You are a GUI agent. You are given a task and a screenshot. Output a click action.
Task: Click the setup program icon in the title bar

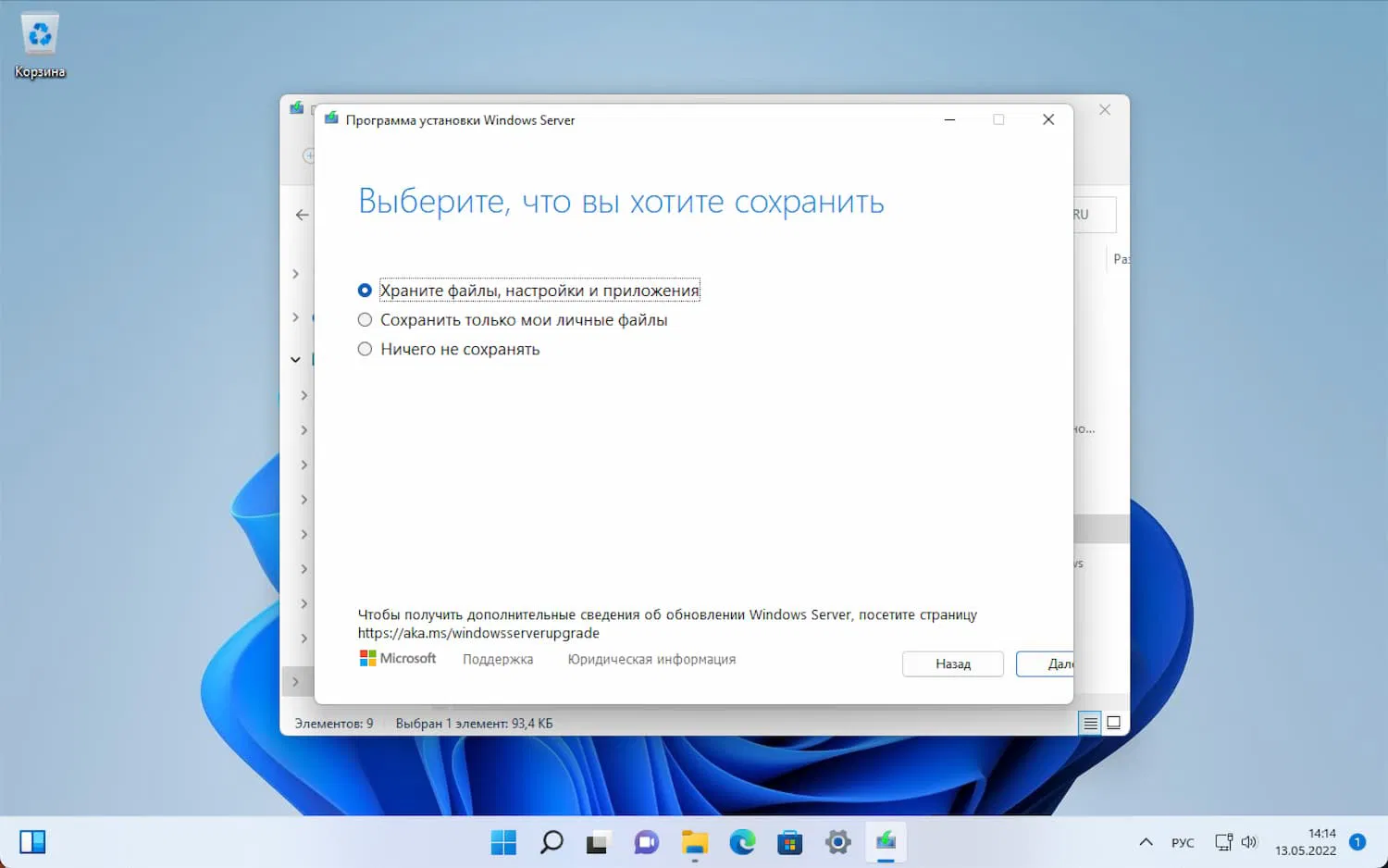click(x=331, y=119)
